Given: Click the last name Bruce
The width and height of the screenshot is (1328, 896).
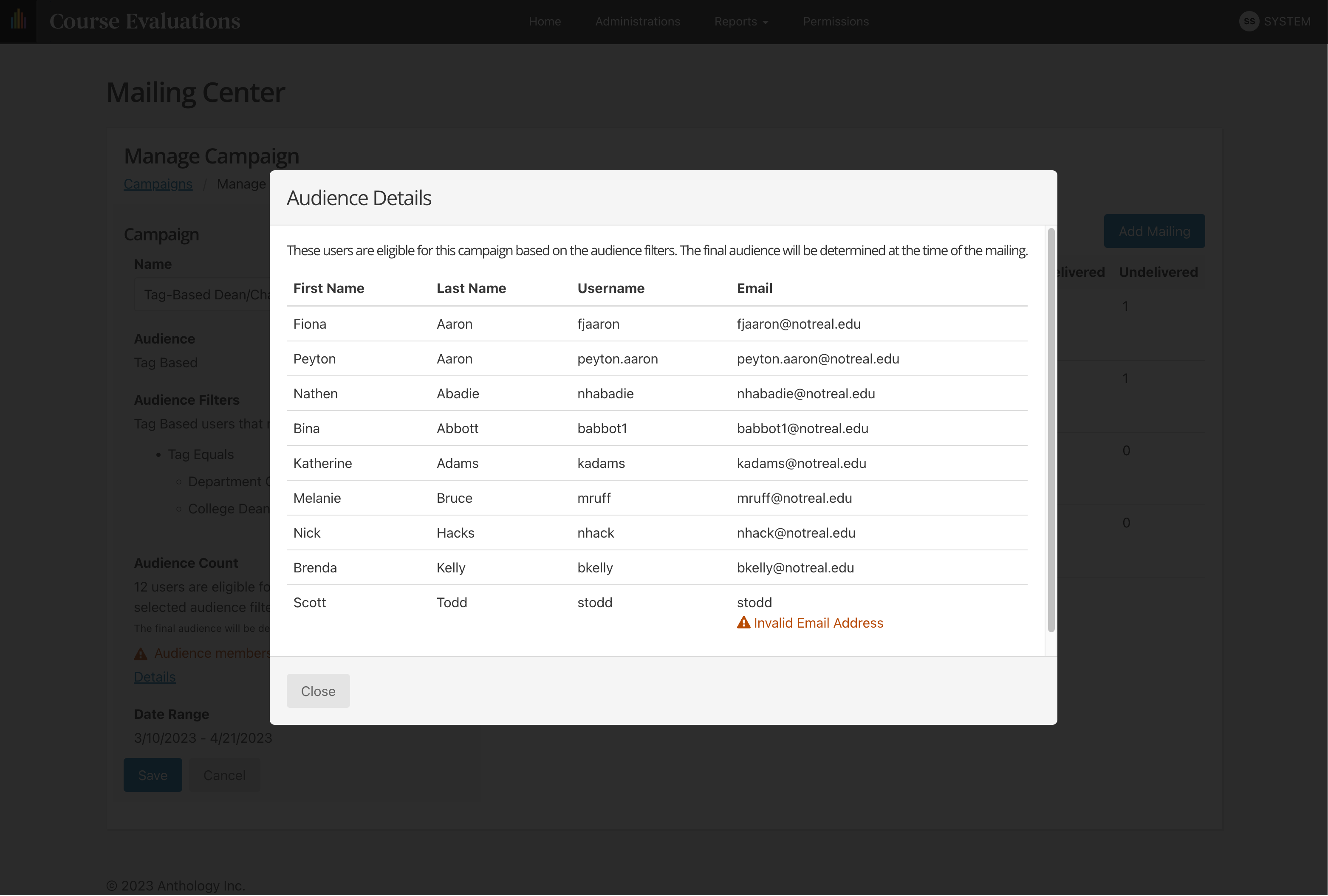Looking at the screenshot, I should pos(454,499).
